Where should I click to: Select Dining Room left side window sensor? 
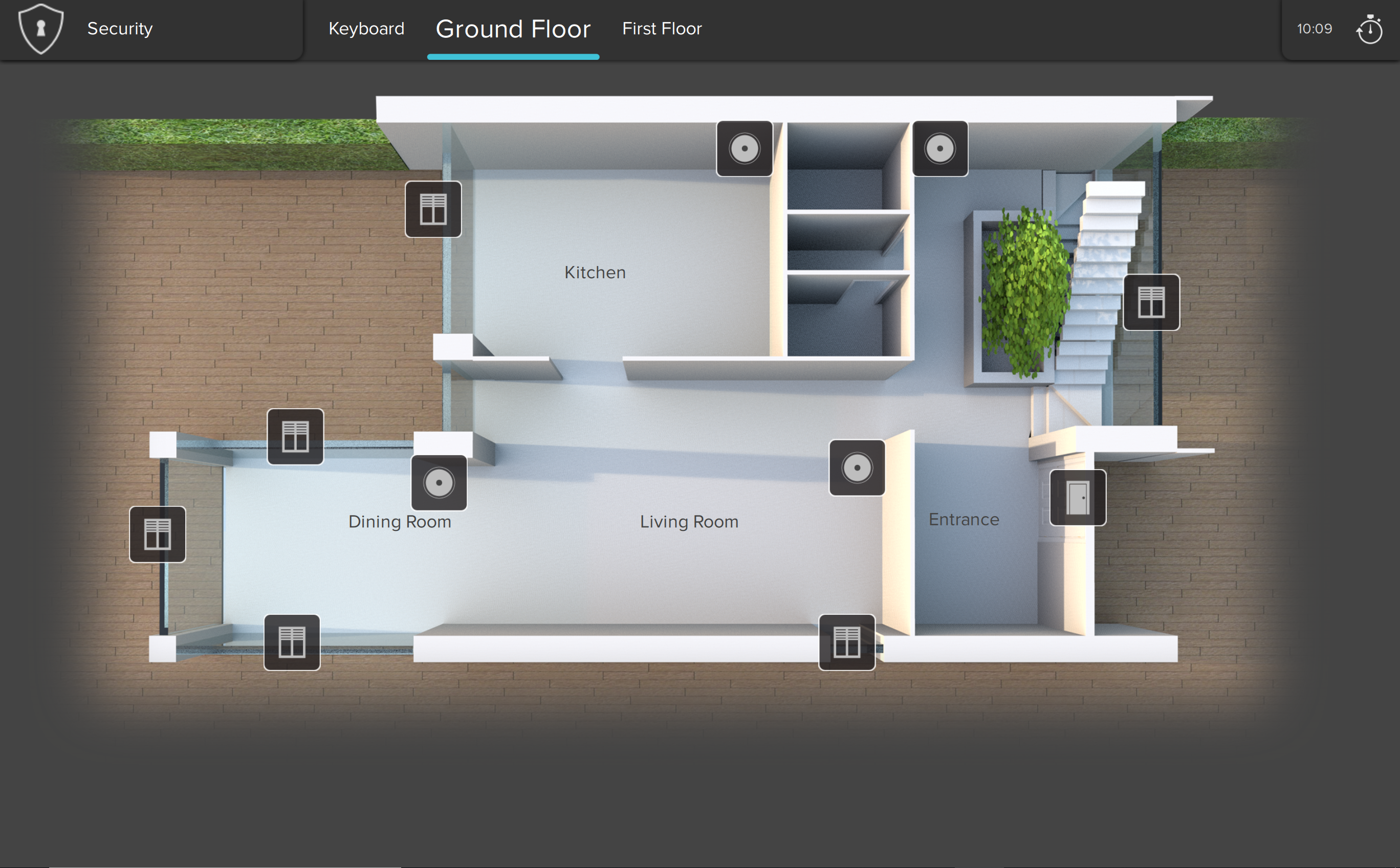pyautogui.click(x=157, y=535)
